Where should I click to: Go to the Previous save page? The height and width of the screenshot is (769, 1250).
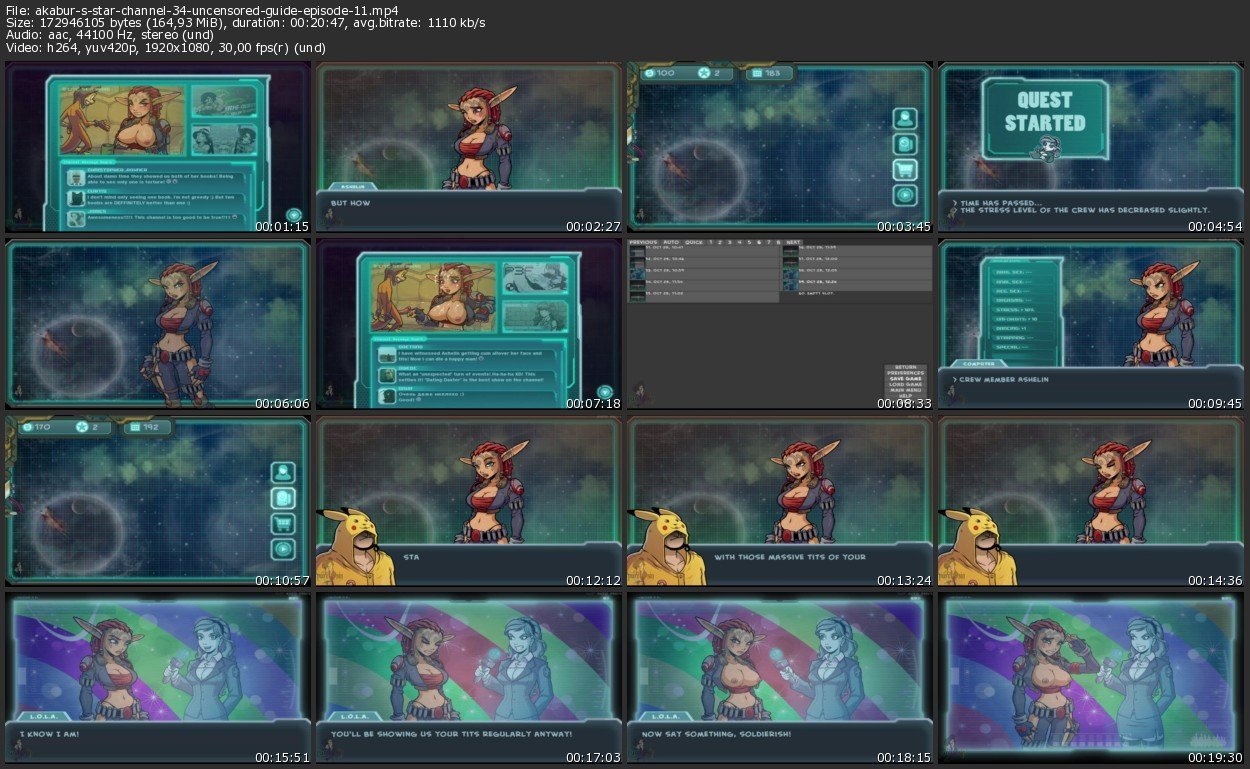pyautogui.click(x=643, y=242)
